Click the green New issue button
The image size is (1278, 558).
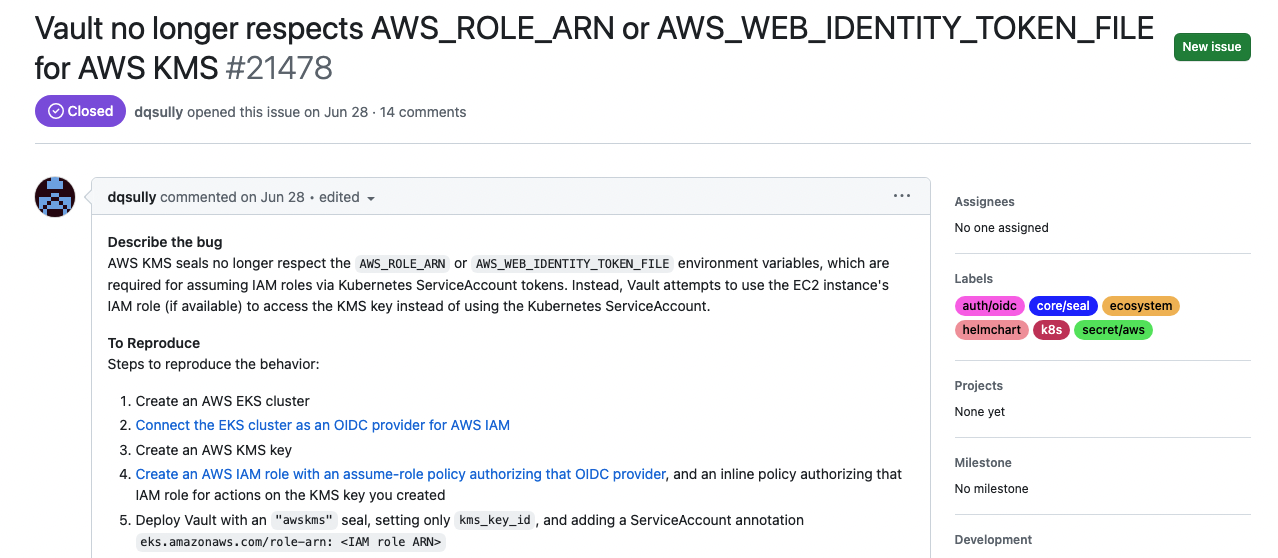coord(1211,47)
